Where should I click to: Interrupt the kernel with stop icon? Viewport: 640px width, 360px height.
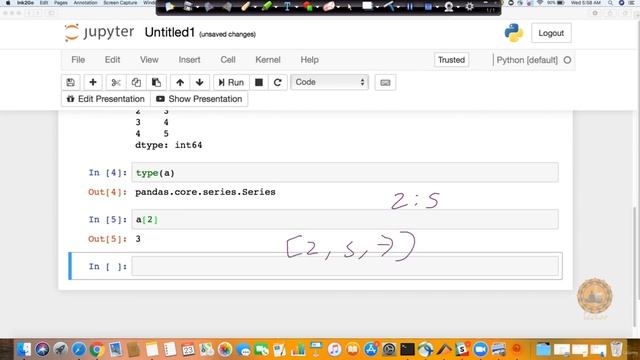click(x=259, y=82)
